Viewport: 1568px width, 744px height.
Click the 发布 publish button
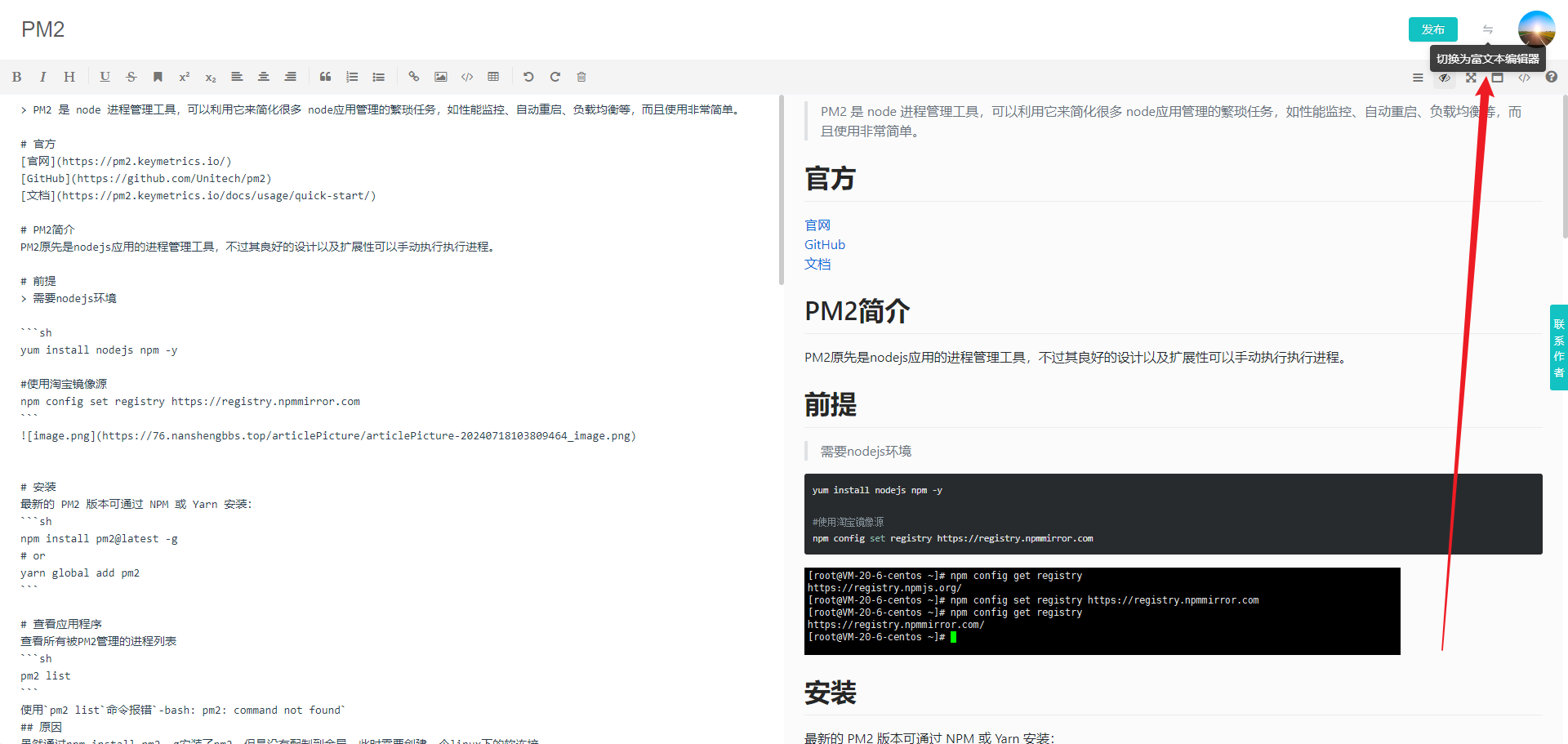pos(1432,29)
